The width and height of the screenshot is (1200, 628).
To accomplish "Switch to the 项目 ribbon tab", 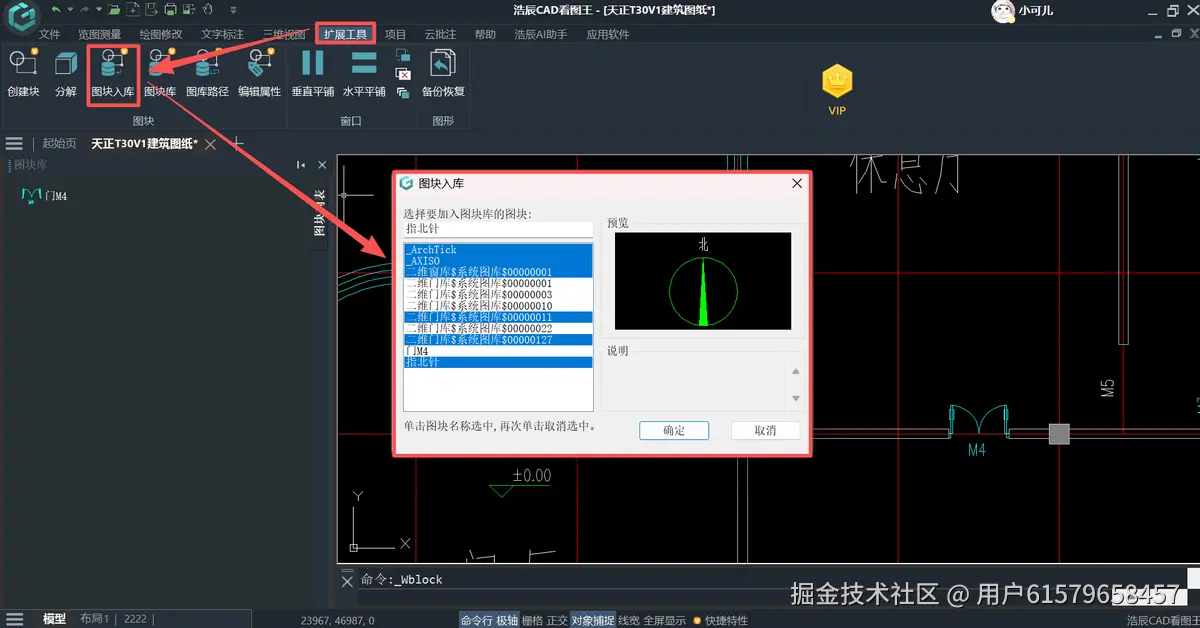I will pyautogui.click(x=396, y=34).
